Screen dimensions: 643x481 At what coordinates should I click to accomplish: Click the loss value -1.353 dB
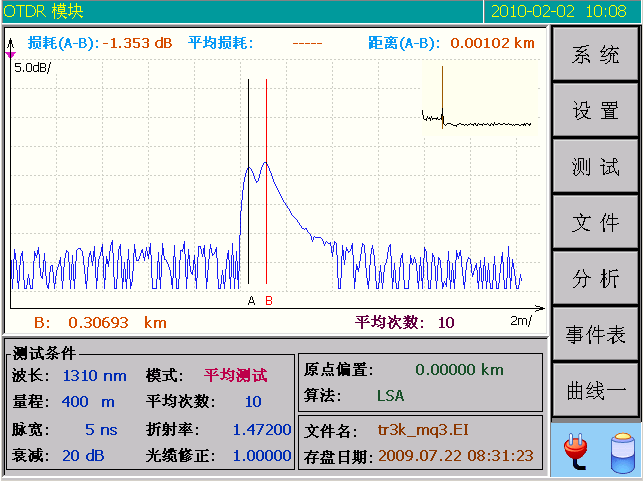pos(137,43)
